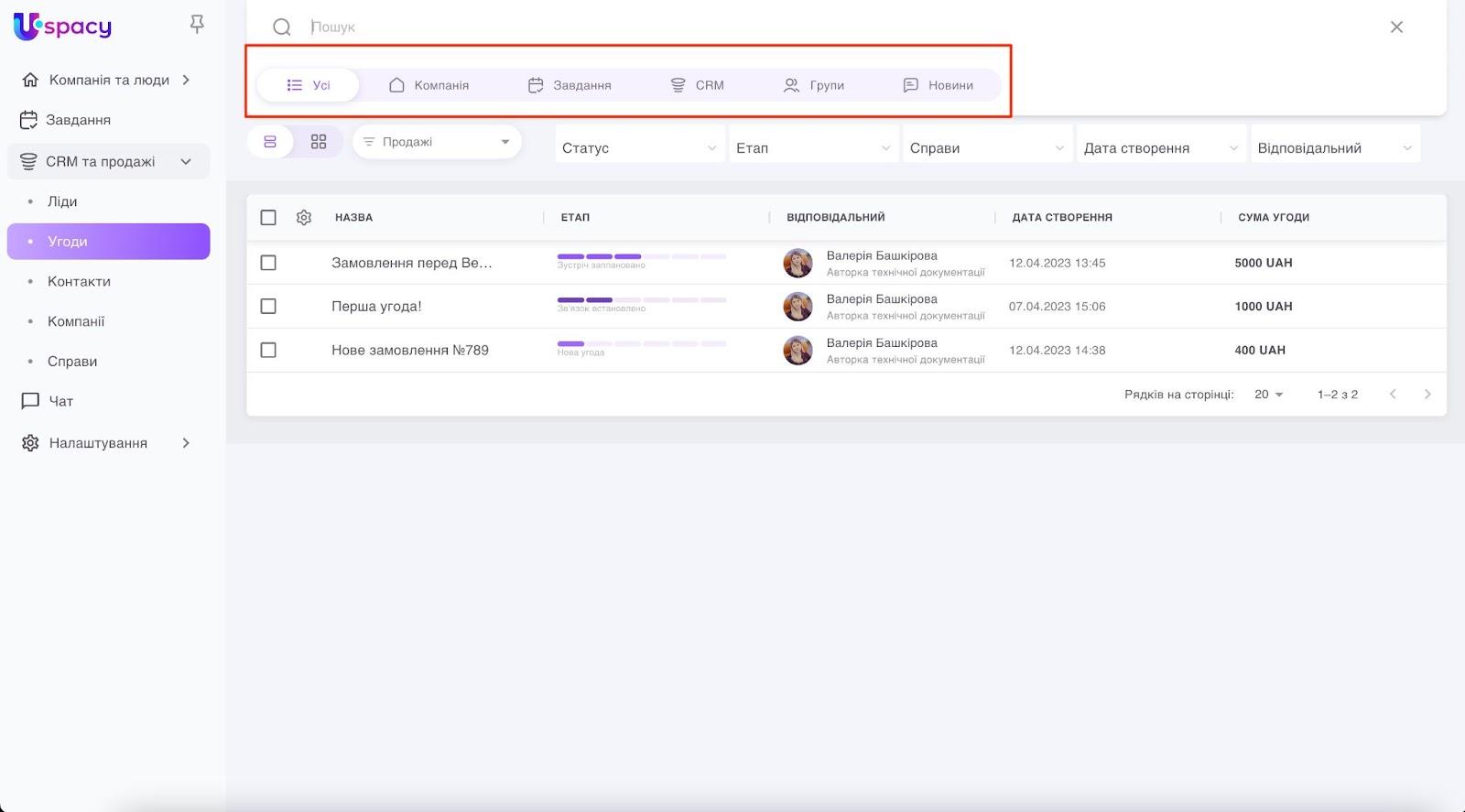Select the Новини search tab

[939, 85]
